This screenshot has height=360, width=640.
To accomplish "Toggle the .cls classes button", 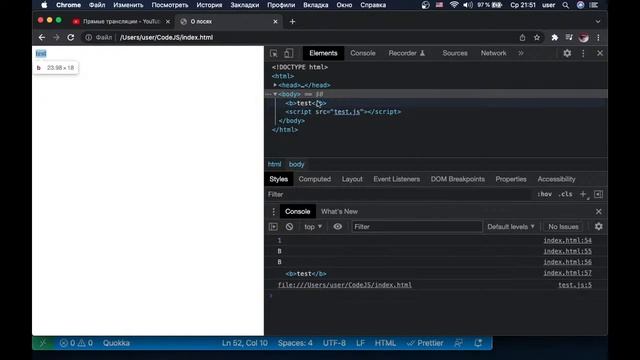I will click(x=565, y=194).
